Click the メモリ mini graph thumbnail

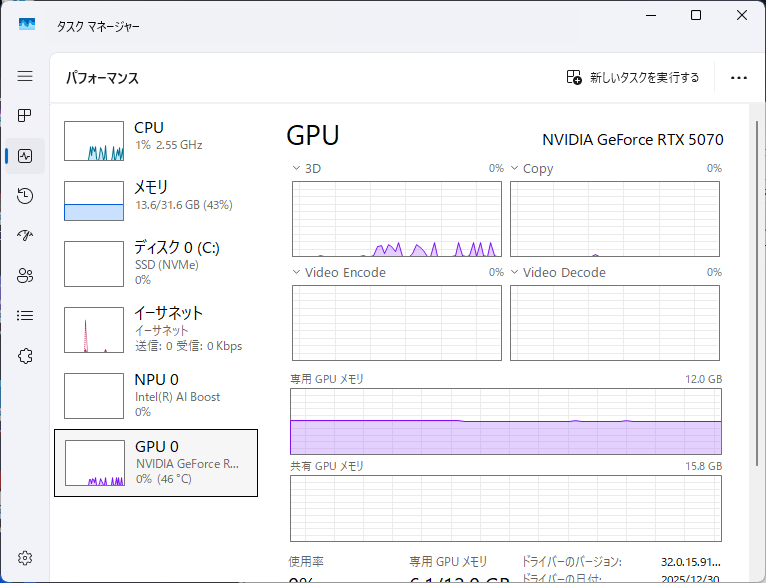tap(94, 201)
